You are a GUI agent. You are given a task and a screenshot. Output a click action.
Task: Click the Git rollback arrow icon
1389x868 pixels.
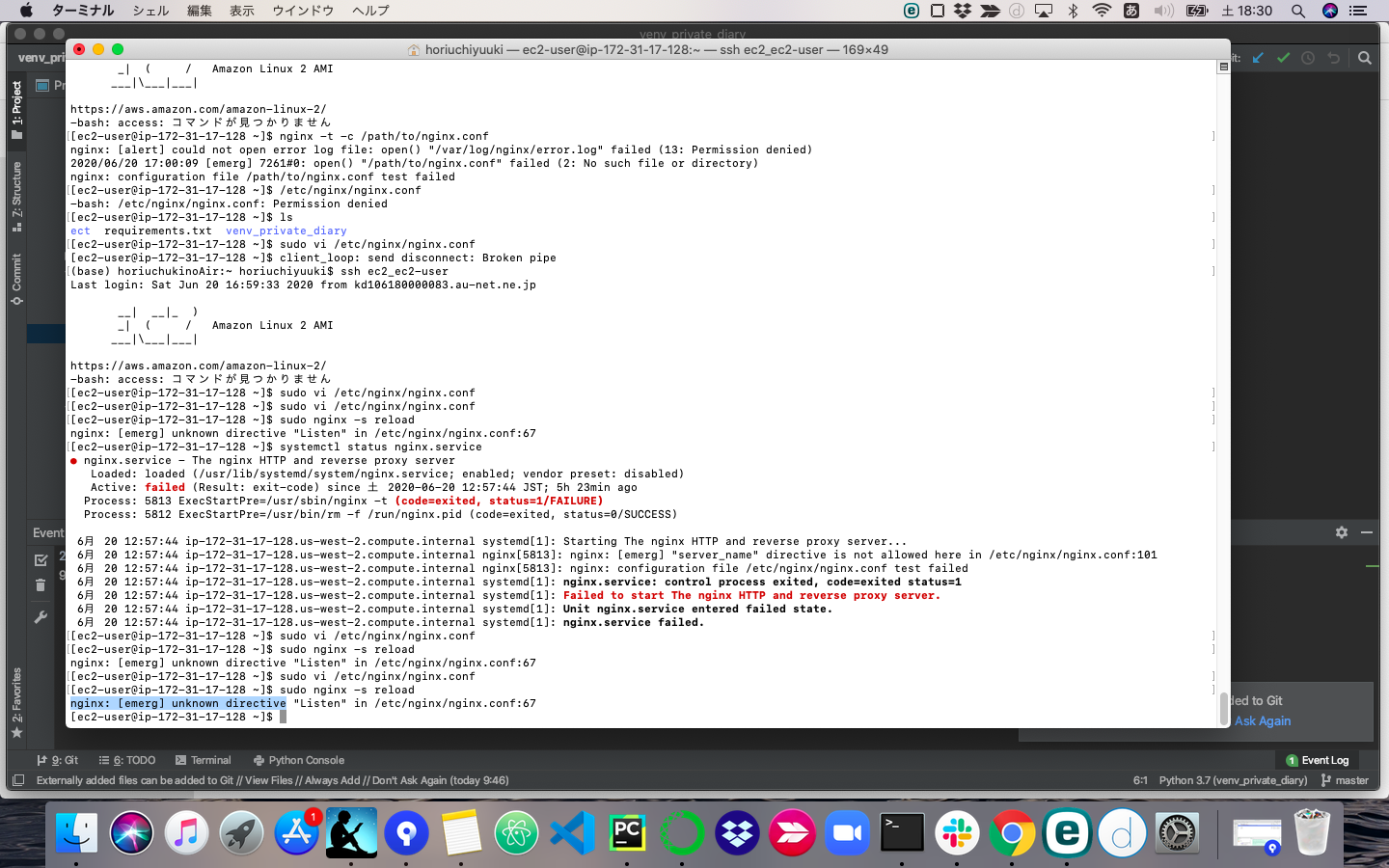coord(1333,58)
